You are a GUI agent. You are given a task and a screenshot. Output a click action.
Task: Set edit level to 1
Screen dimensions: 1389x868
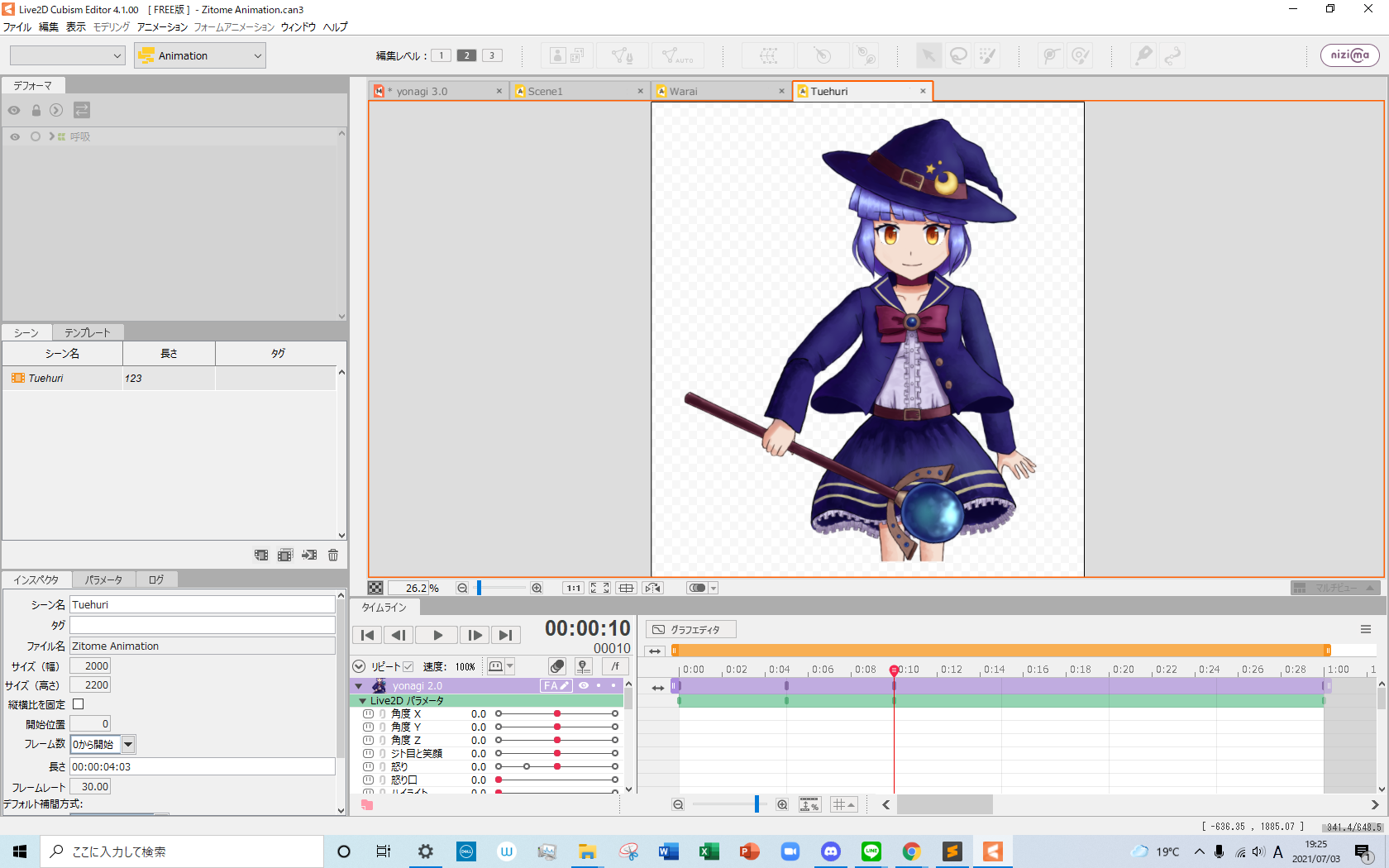coord(442,55)
